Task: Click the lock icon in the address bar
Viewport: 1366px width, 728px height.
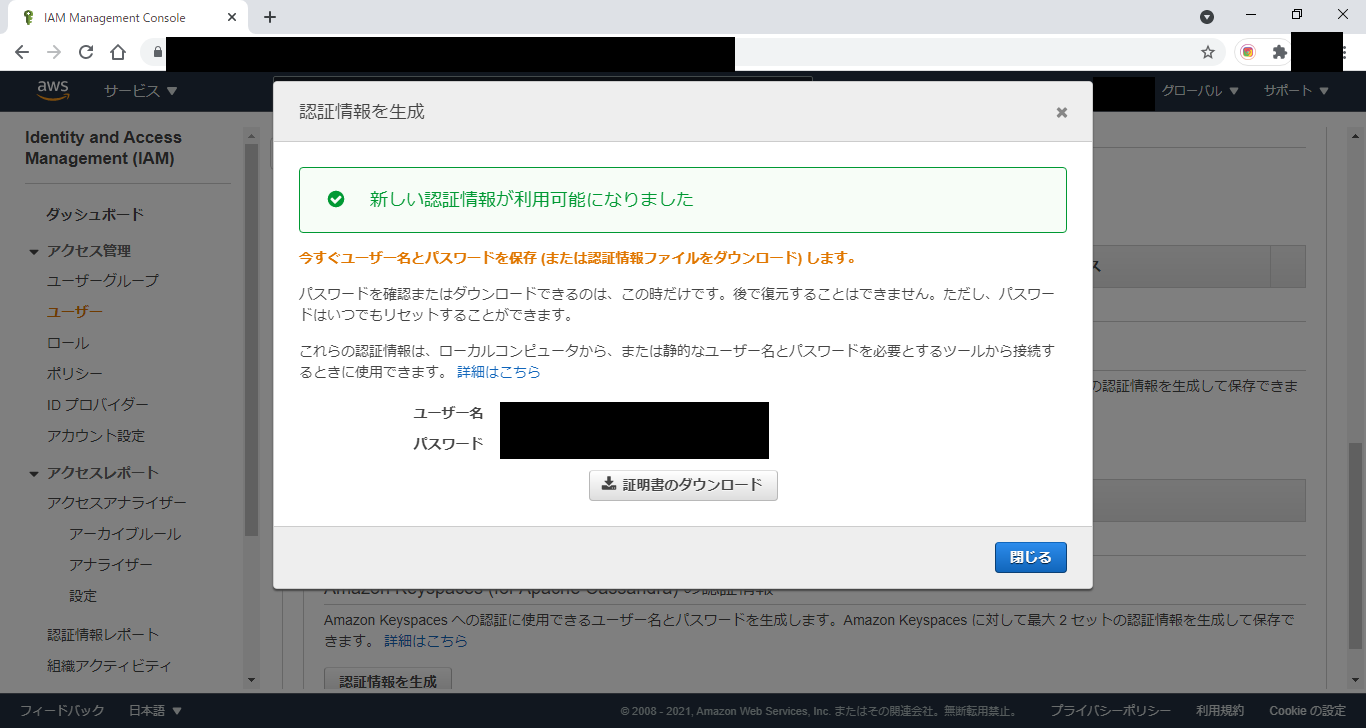Action: (x=156, y=52)
